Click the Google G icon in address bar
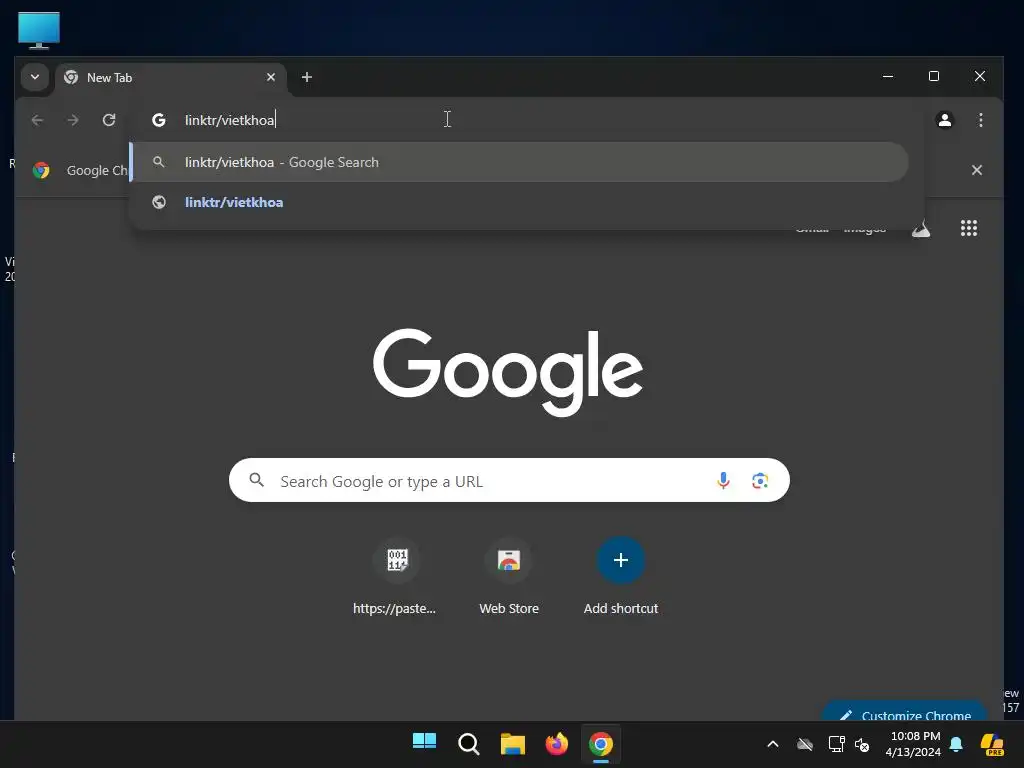Screen dimensions: 1024x768 [x=159, y=120]
